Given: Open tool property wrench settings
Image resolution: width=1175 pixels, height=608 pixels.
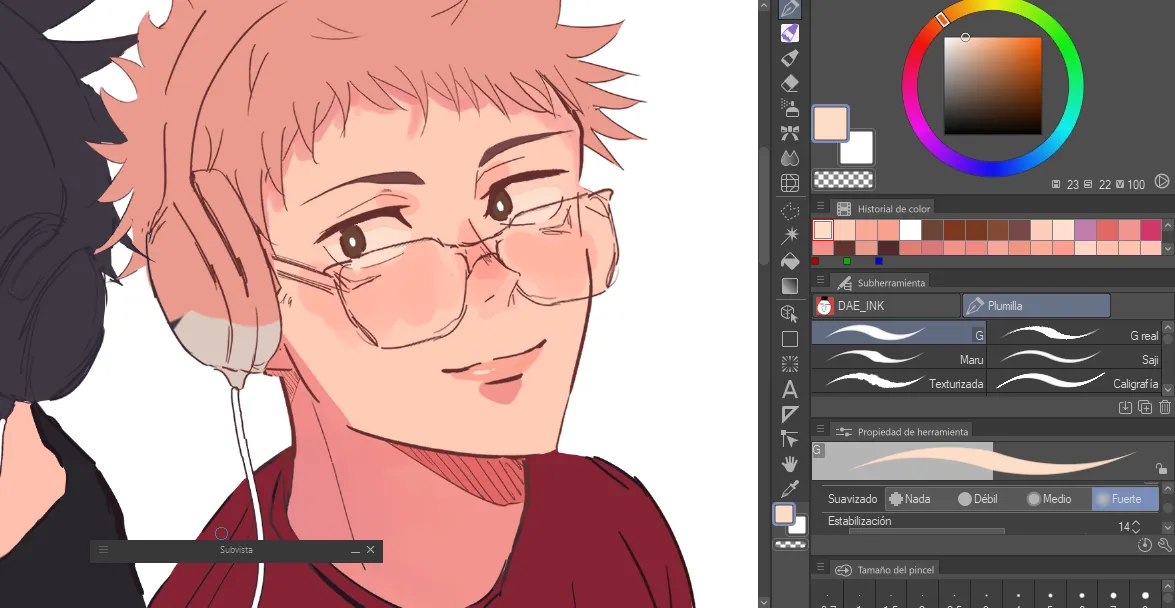Looking at the screenshot, I should pos(1165,545).
